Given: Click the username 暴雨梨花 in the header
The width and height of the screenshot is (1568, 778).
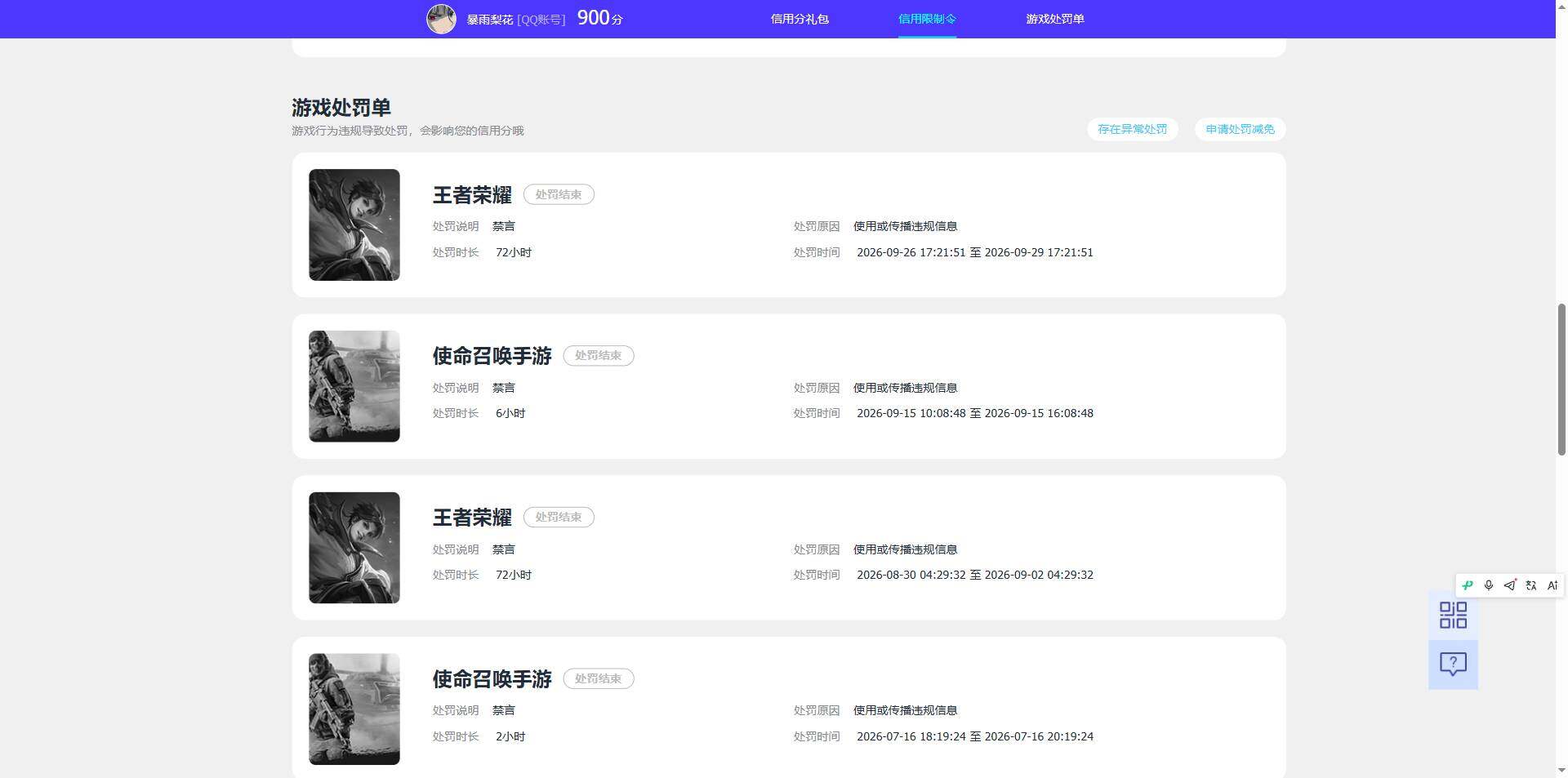Looking at the screenshot, I should (x=490, y=19).
